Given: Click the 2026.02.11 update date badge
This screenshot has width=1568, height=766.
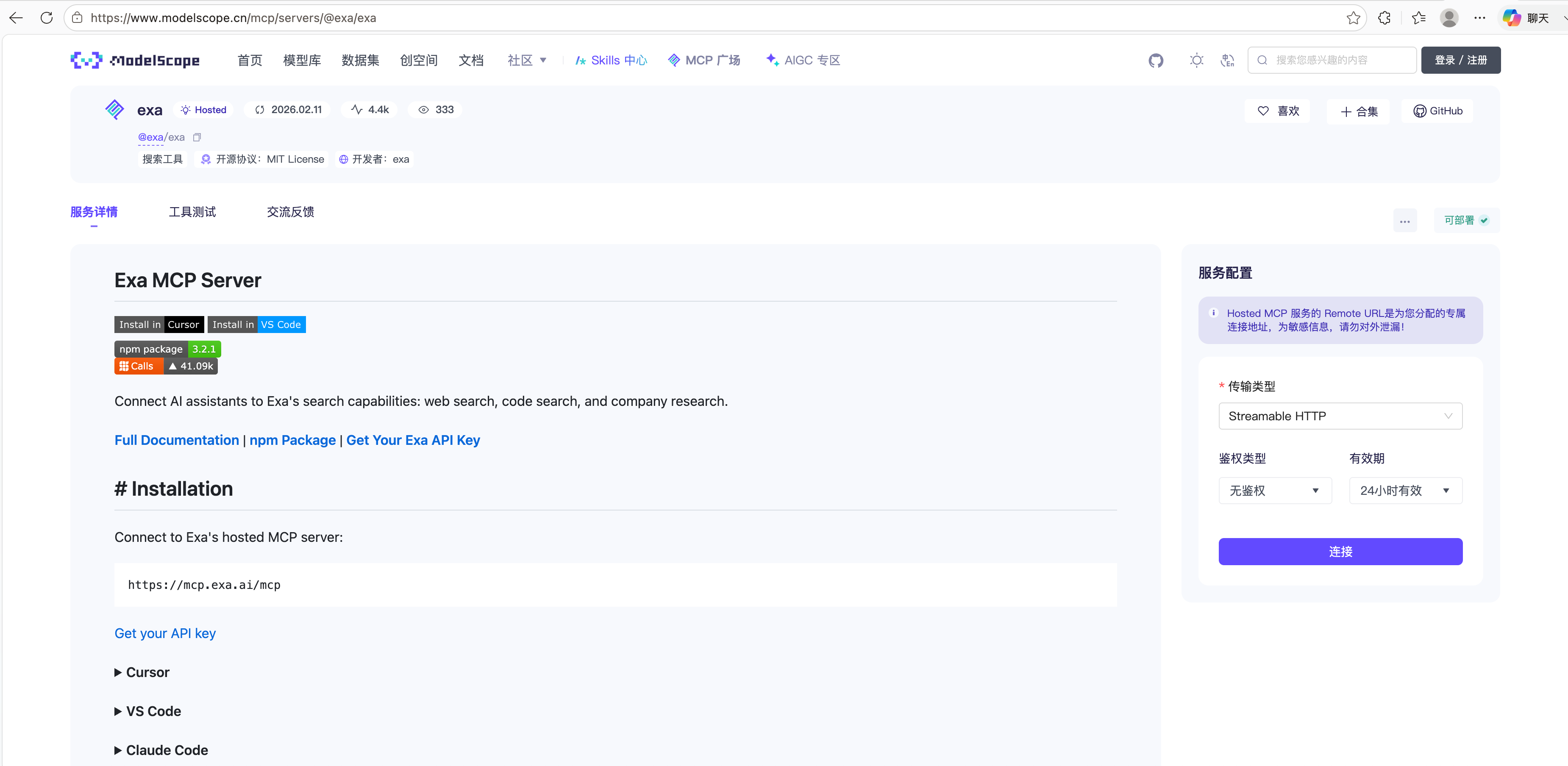Looking at the screenshot, I should 288,109.
